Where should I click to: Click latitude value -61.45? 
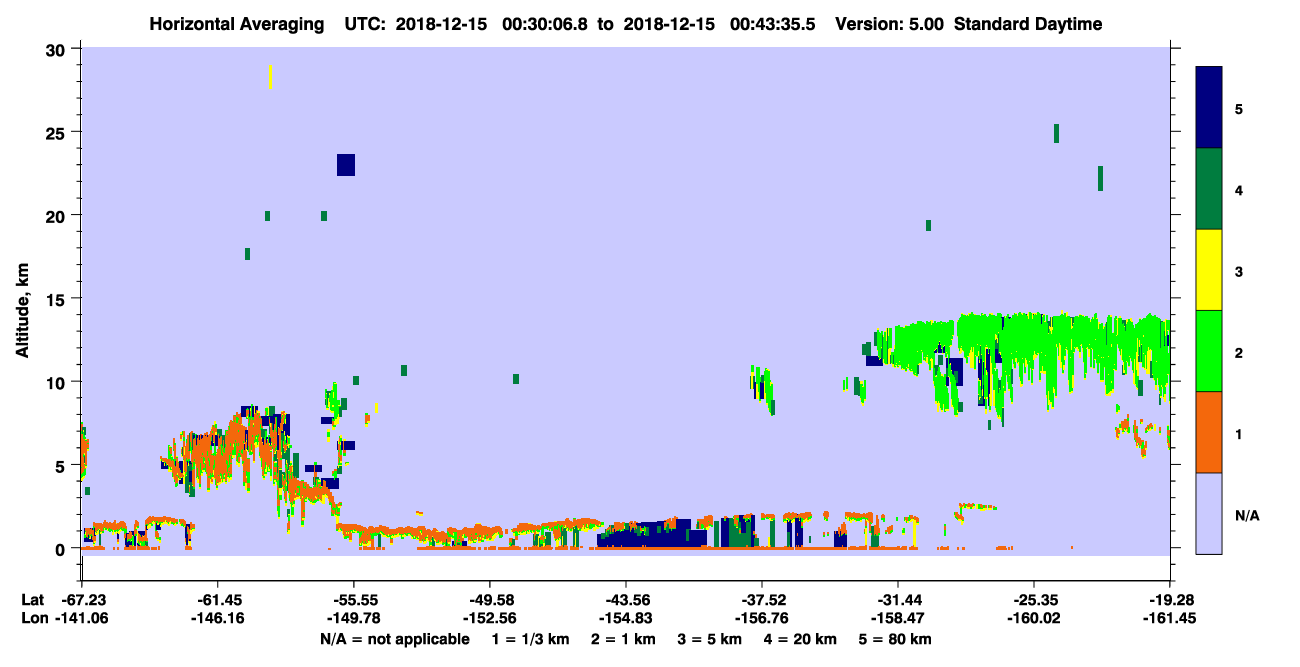tap(217, 600)
